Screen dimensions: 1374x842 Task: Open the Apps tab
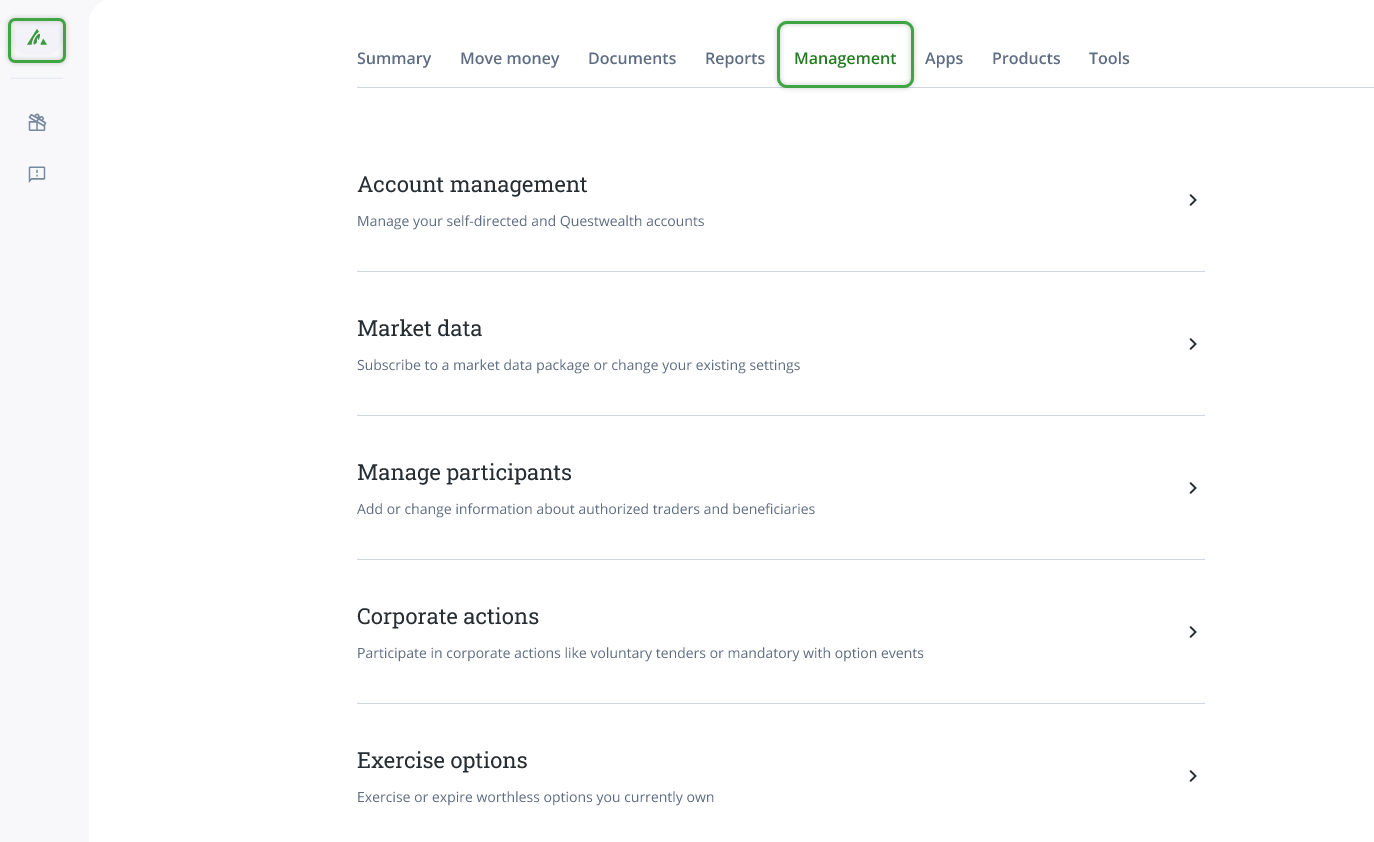point(944,58)
